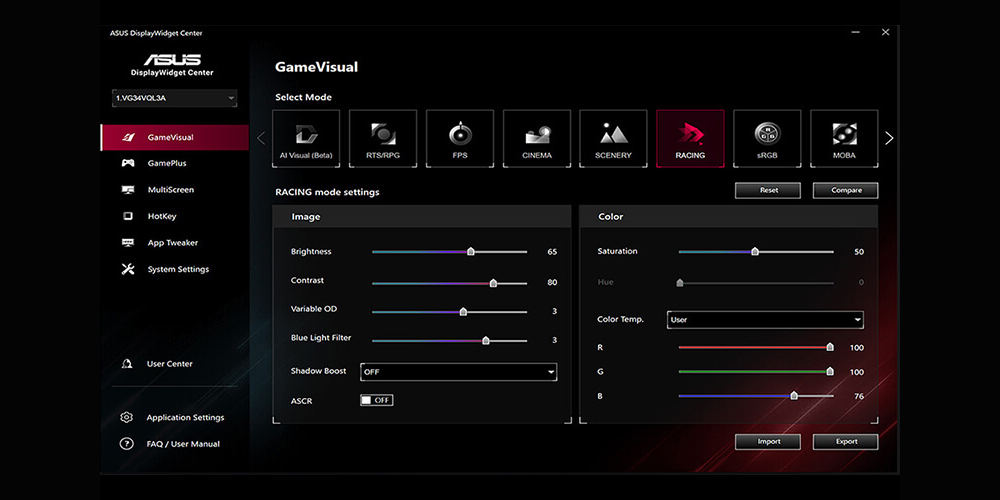Open the Shadow Boost dropdown
The height and width of the screenshot is (500, 1000).
[x=458, y=372]
